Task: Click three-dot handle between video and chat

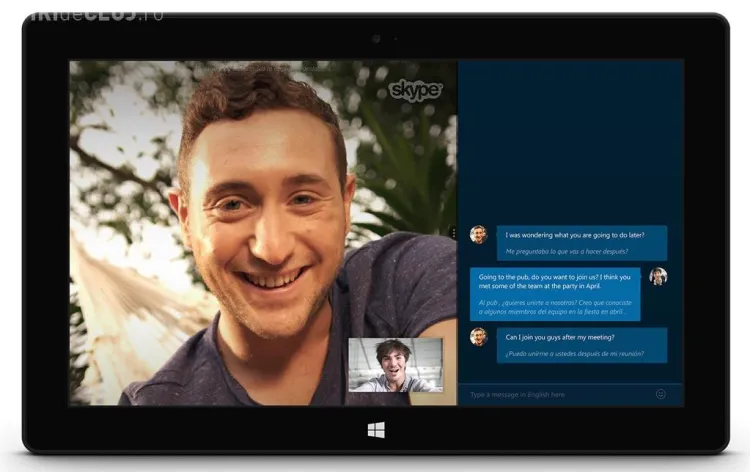Action: pyautogui.click(x=453, y=233)
